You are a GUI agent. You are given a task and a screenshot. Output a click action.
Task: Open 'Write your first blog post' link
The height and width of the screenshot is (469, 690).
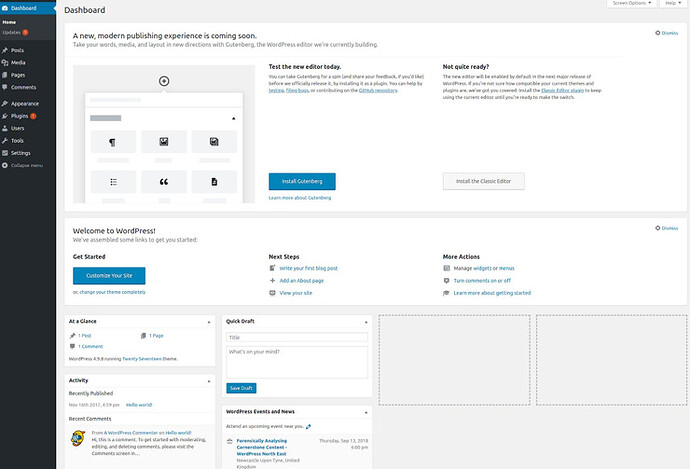click(306, 269)
